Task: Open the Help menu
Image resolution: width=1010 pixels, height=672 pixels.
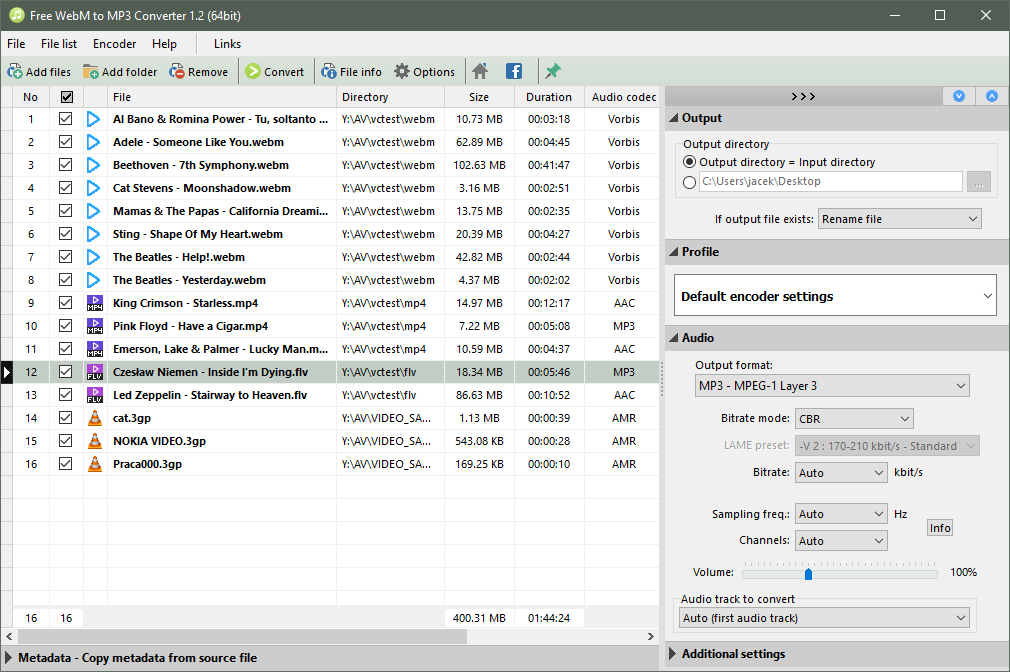Action: (164, 44)
